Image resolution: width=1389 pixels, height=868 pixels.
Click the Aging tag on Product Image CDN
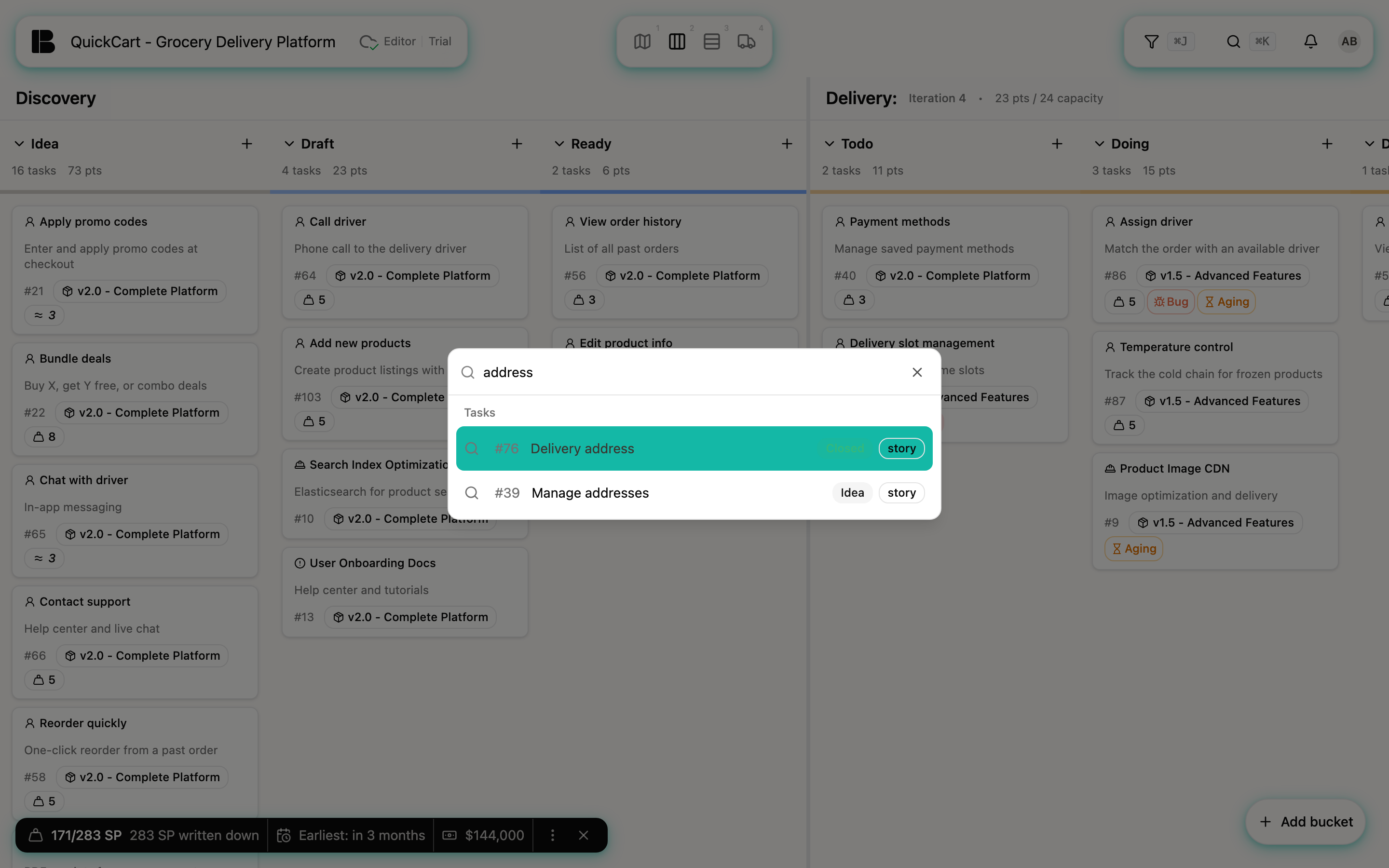[1133, 549]
